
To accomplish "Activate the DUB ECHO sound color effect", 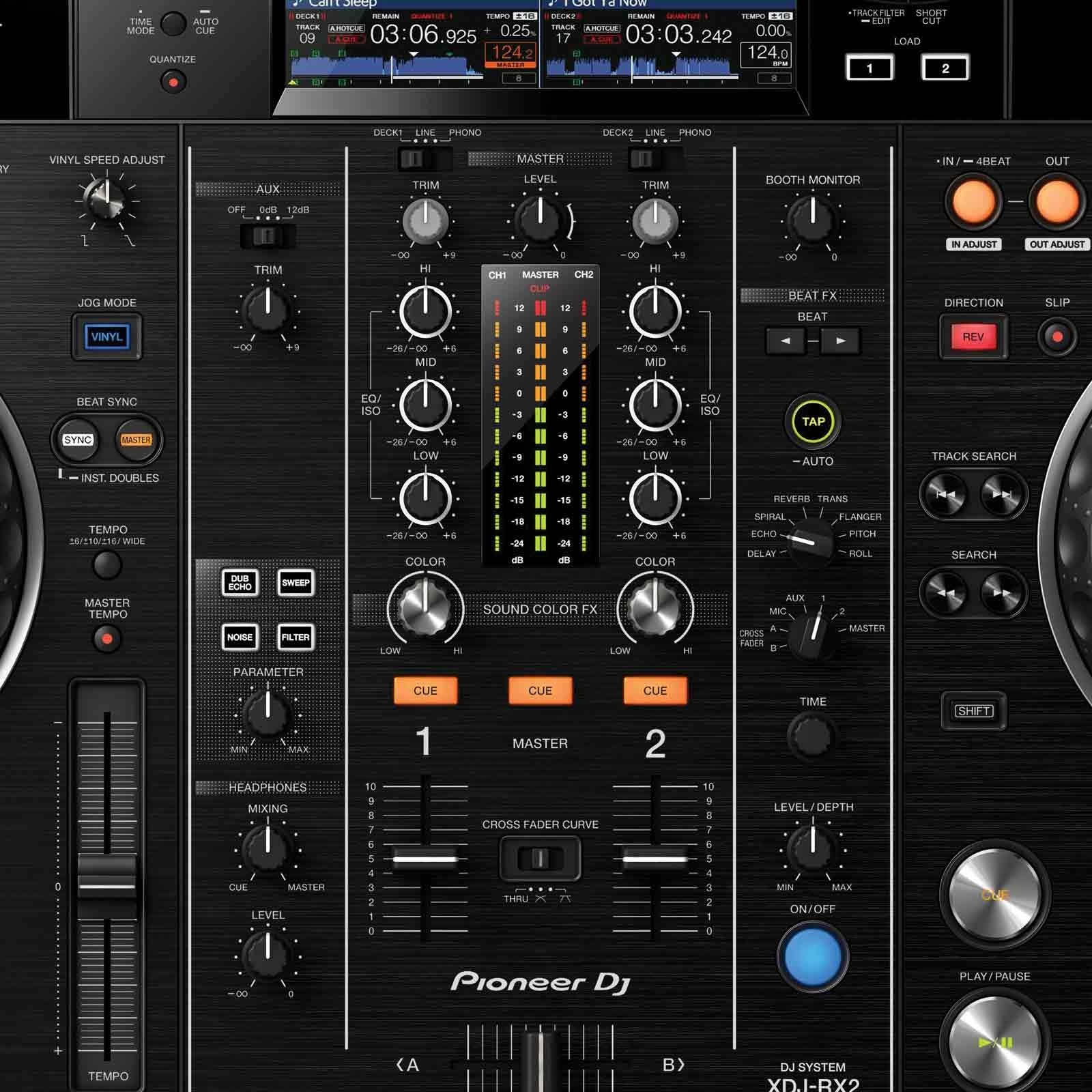I will tap(241, 584).
